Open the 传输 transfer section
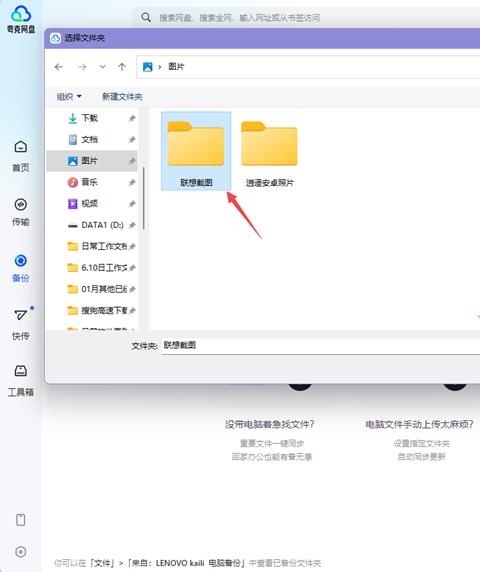Viewport: 480px width, 572px height. [x=21, y=212]
